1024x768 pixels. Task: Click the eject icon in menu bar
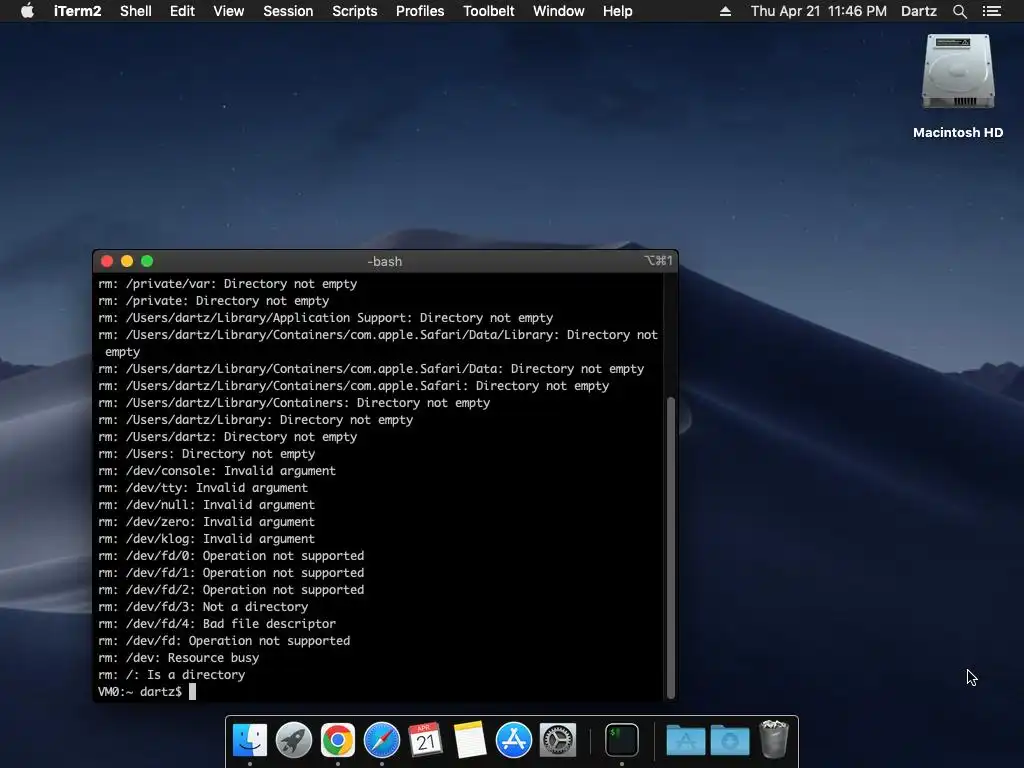coord(725,11)
